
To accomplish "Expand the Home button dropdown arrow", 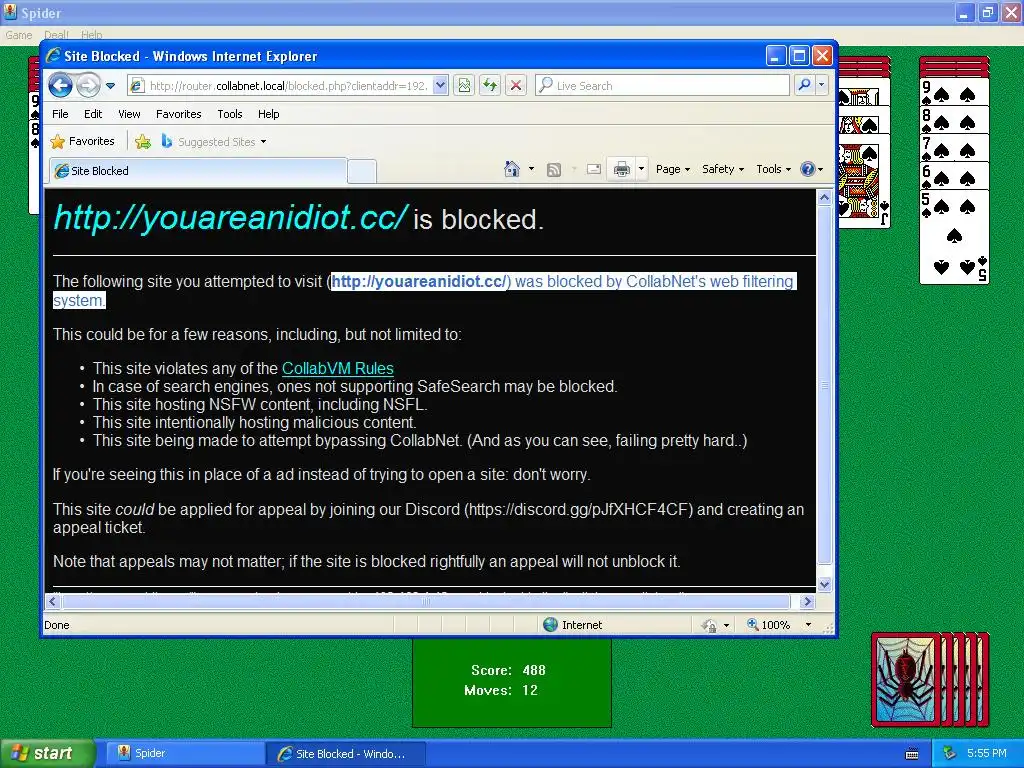I will (x=531, y=169).
